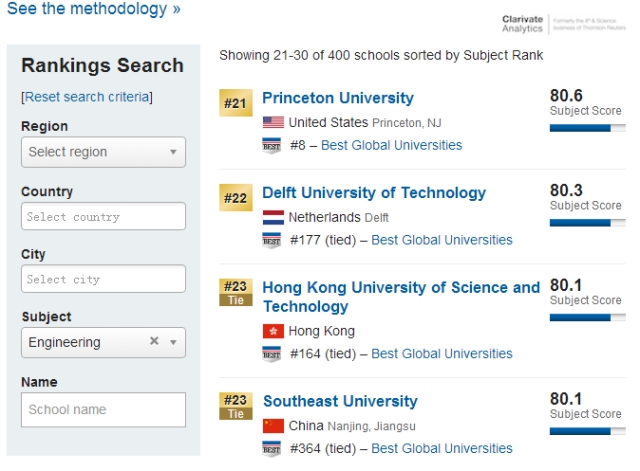Open the Select region dropdown

coord(103,152)
